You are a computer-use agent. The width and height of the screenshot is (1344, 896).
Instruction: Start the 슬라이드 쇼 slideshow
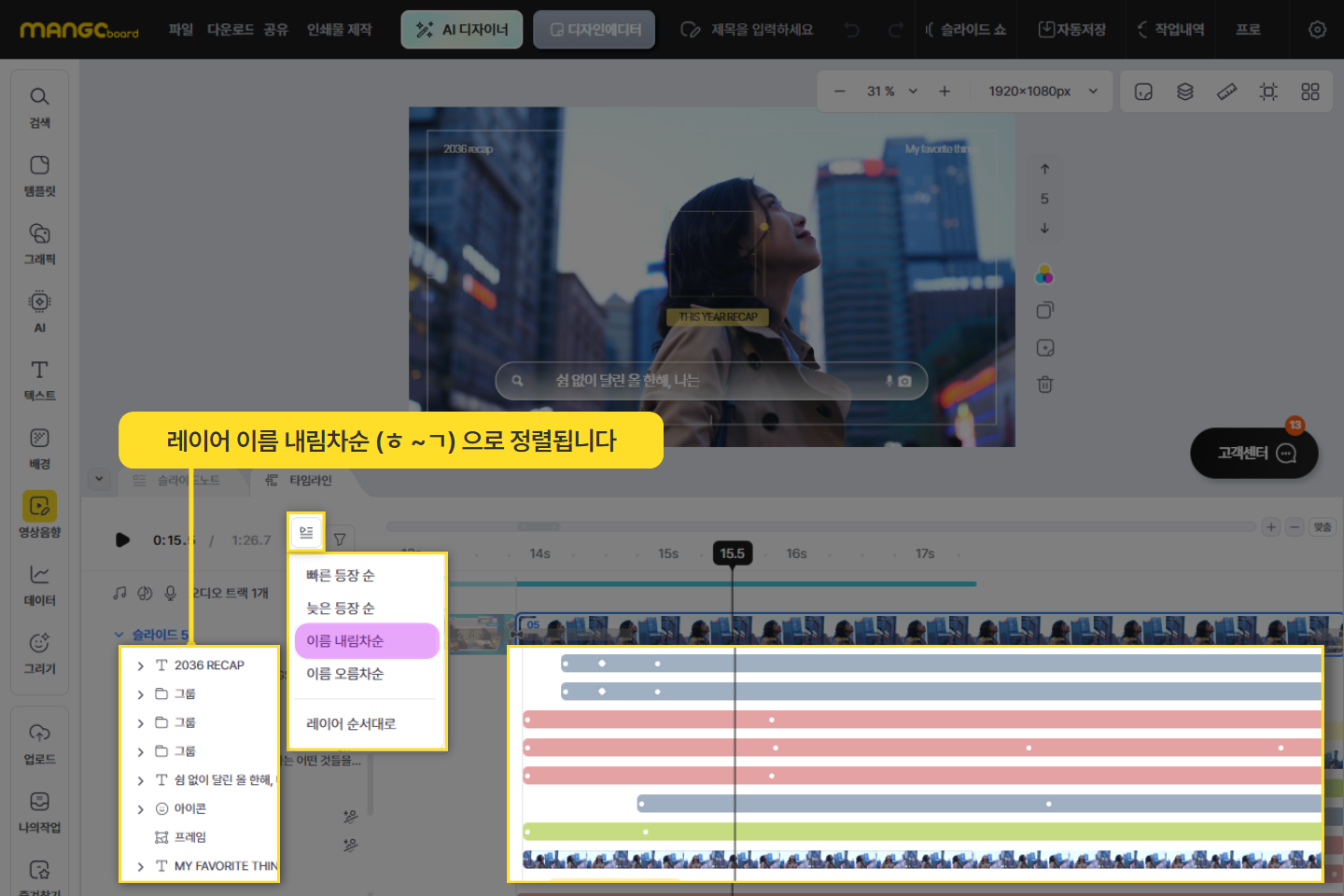(966, 30)
